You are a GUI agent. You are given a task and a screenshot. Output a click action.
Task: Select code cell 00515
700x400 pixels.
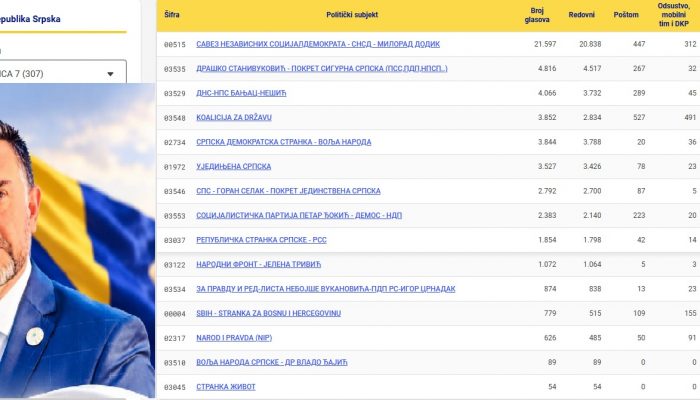(x=175, y=45)
